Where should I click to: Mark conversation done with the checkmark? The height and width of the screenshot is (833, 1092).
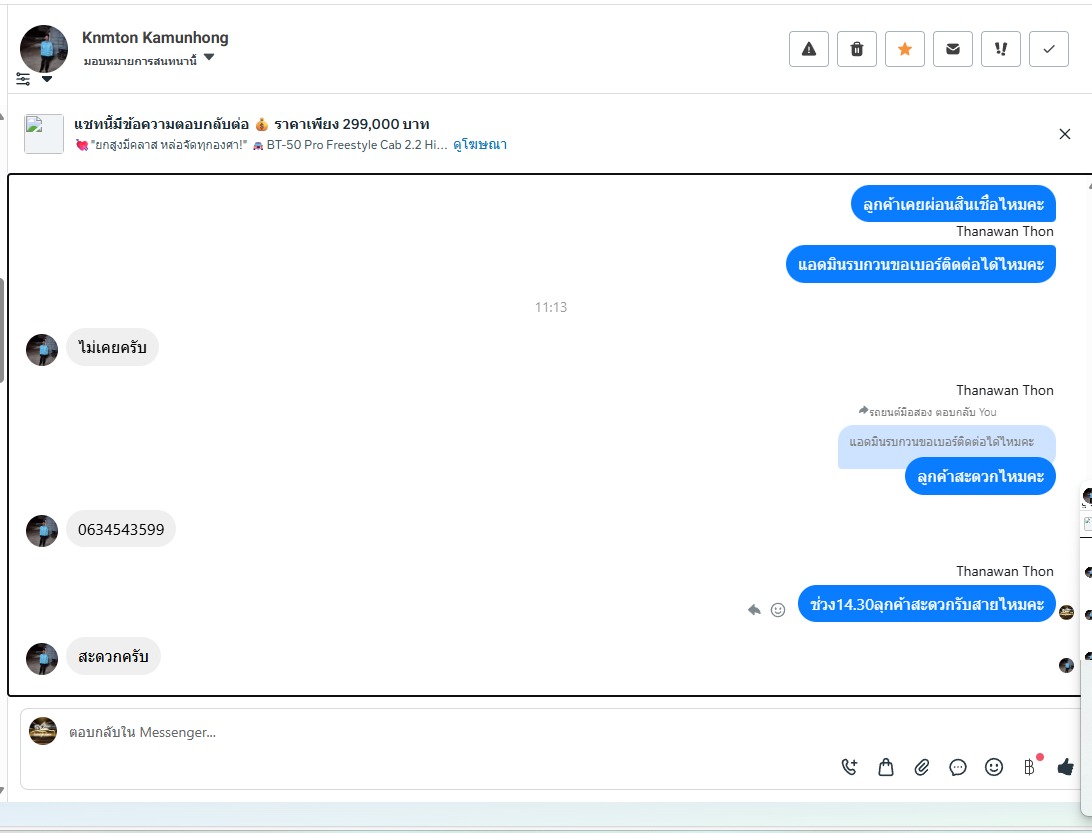tap(1049, 49)
